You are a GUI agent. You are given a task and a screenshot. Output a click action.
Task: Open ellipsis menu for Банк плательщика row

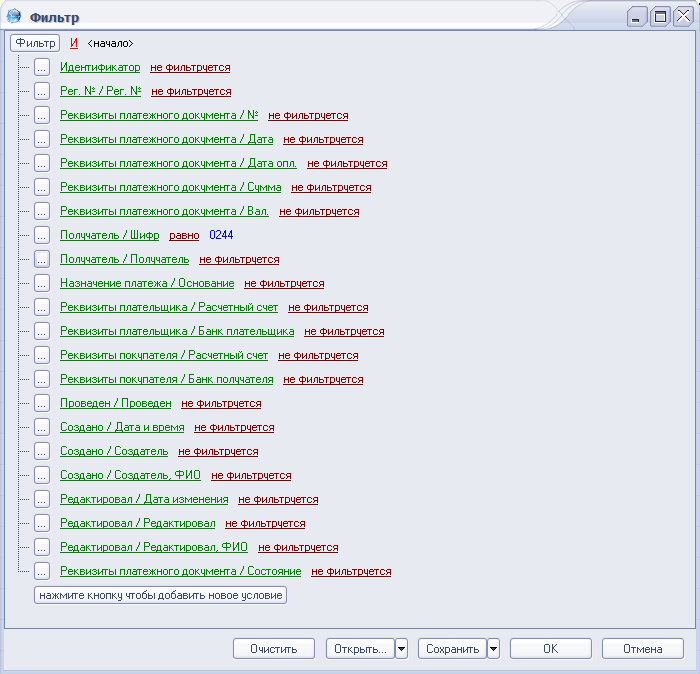pos(42,332)
